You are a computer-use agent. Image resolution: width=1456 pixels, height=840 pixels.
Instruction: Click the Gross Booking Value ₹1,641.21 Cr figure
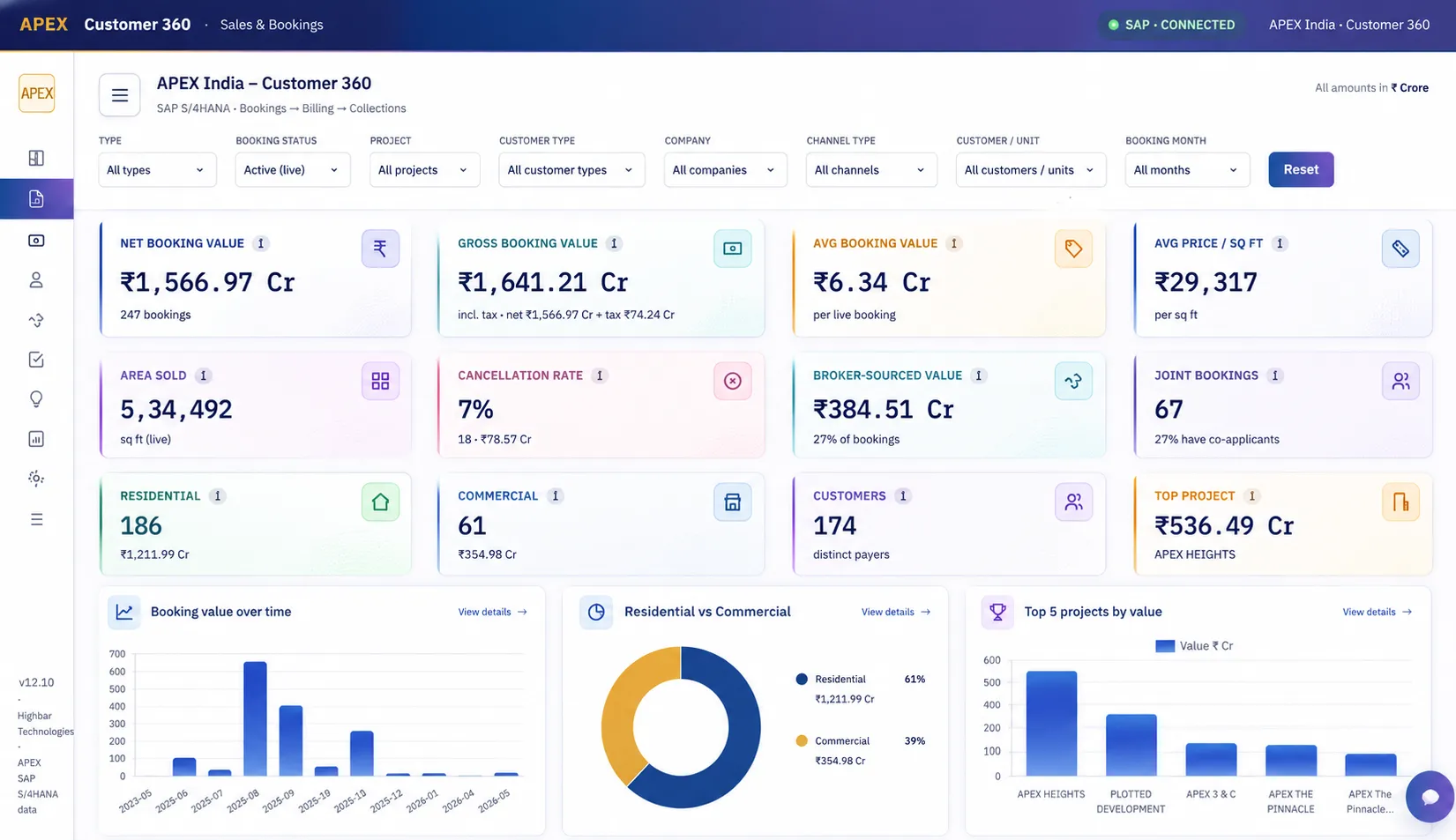coord(543,282)
